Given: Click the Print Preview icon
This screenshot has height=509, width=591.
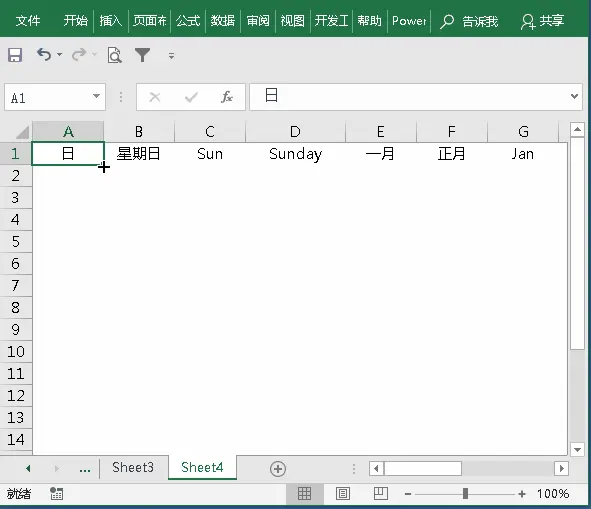Looking at the screenshot, I should (114, 55).
